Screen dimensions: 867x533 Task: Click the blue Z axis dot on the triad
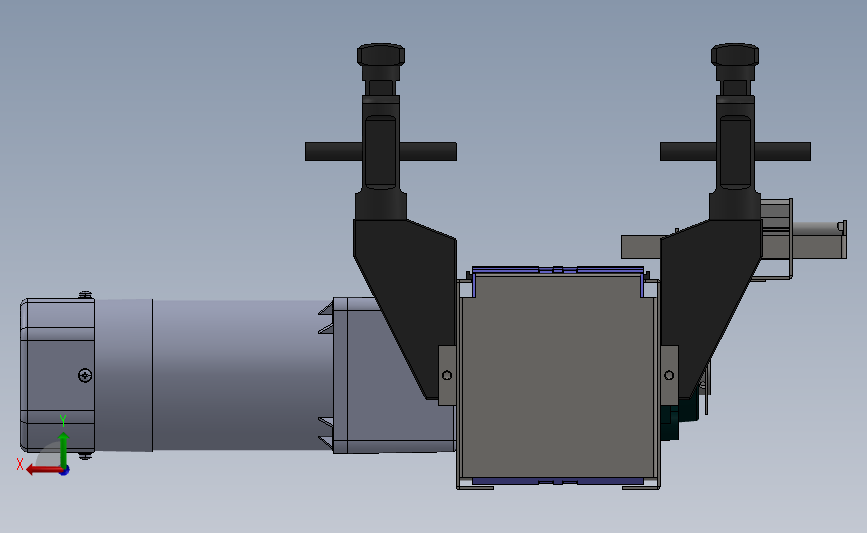(x=65, y=471)
